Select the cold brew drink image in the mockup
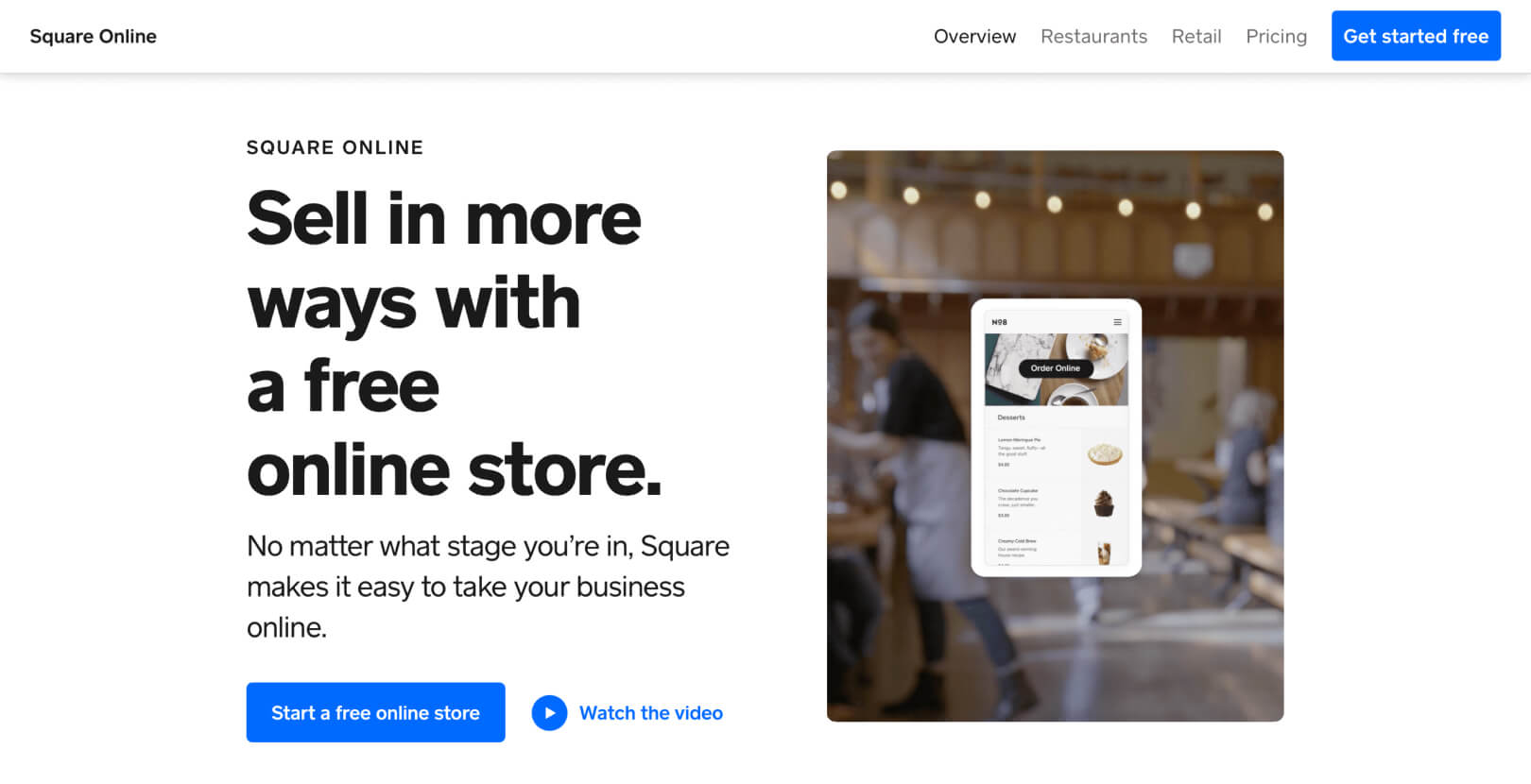This screenshot has height=784, width=1531. [1104, 553]
